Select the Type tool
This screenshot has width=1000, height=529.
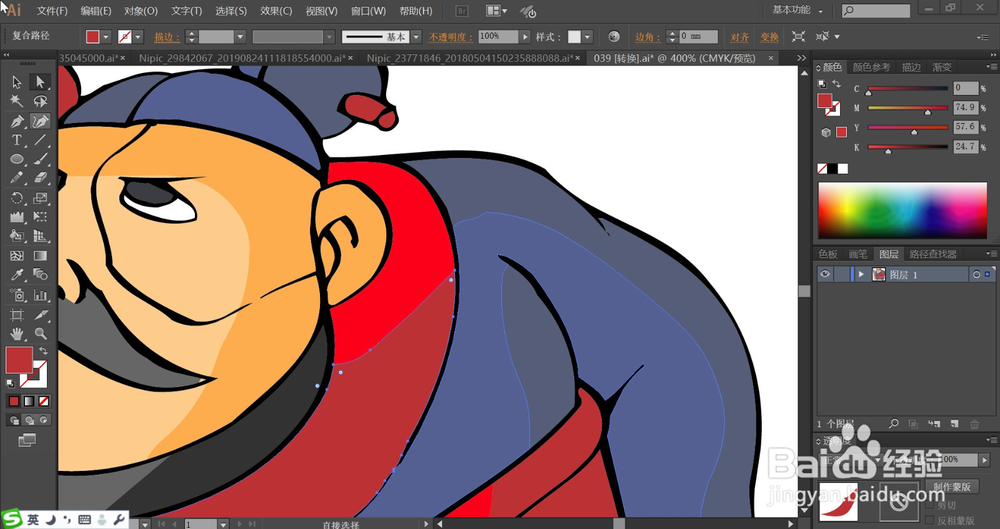[x=17, y=140]
